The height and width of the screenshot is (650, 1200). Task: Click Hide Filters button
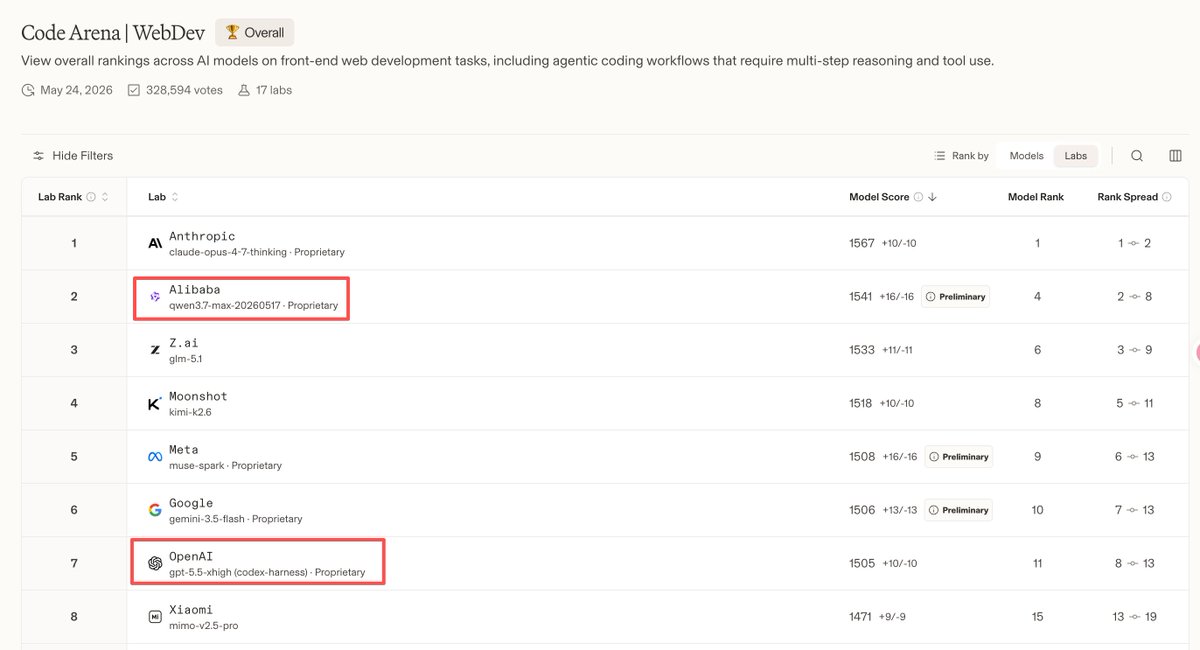[73, 156]
